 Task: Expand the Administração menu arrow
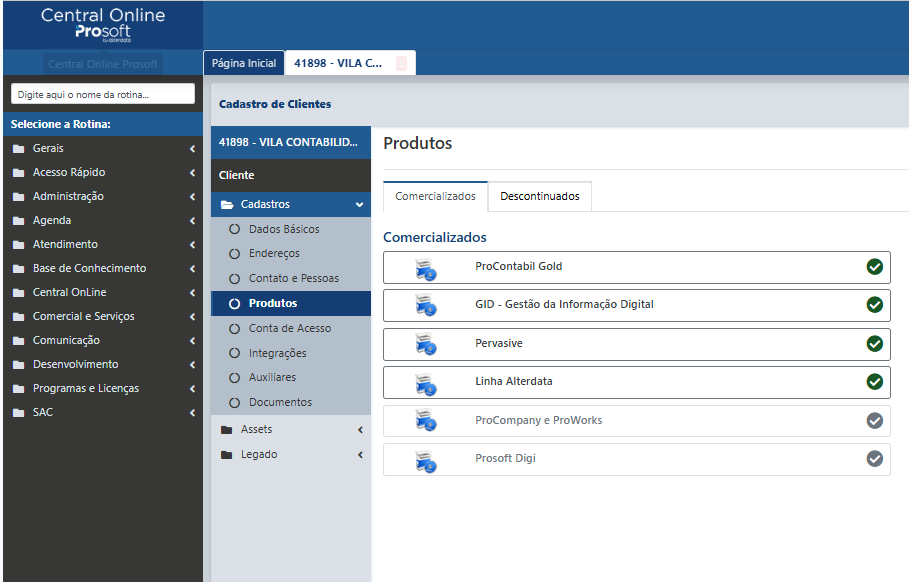191,197
